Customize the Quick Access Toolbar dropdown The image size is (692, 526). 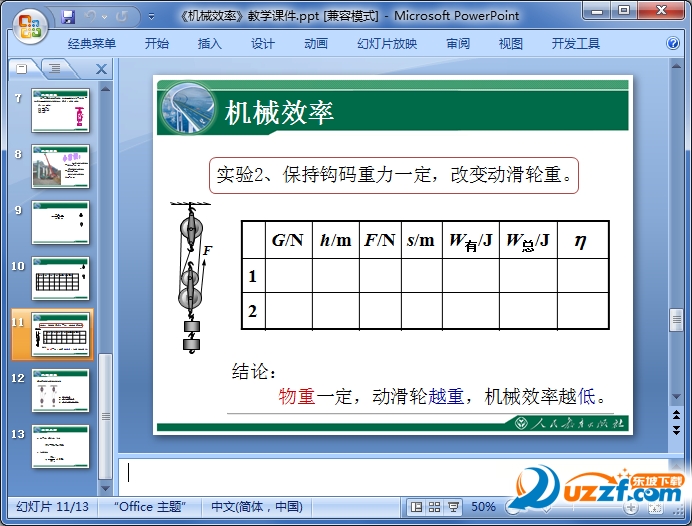point(151,17)
